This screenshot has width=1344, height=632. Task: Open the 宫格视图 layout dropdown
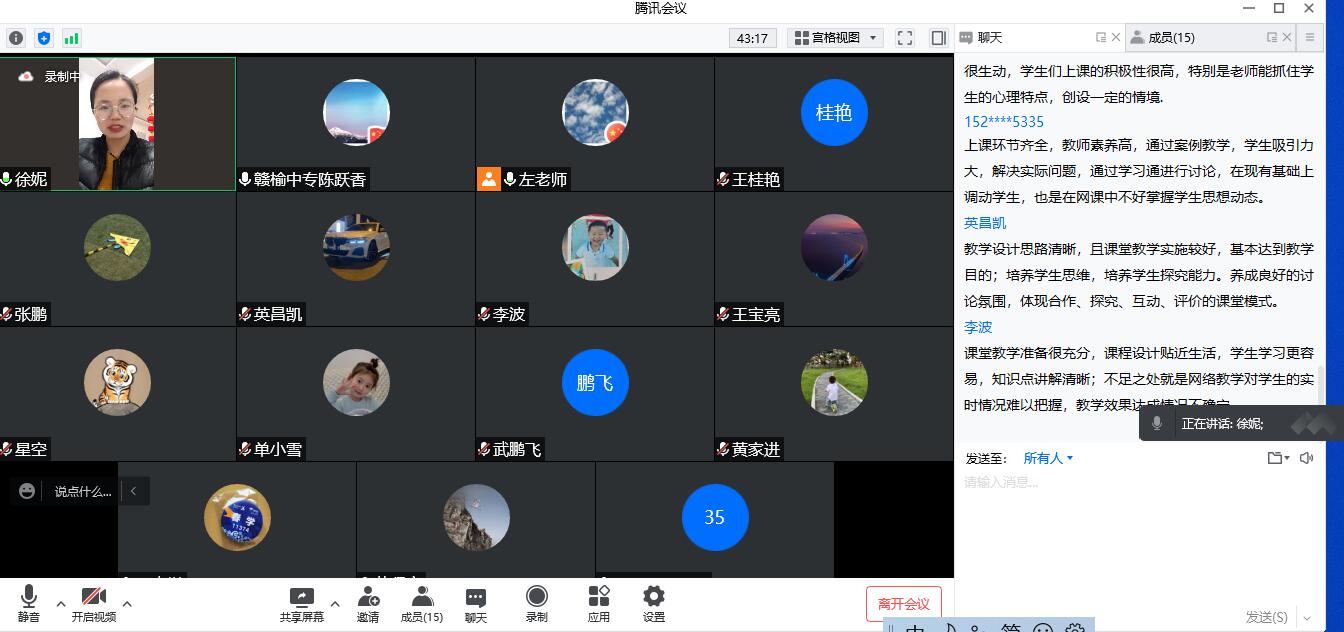point(833,37)
